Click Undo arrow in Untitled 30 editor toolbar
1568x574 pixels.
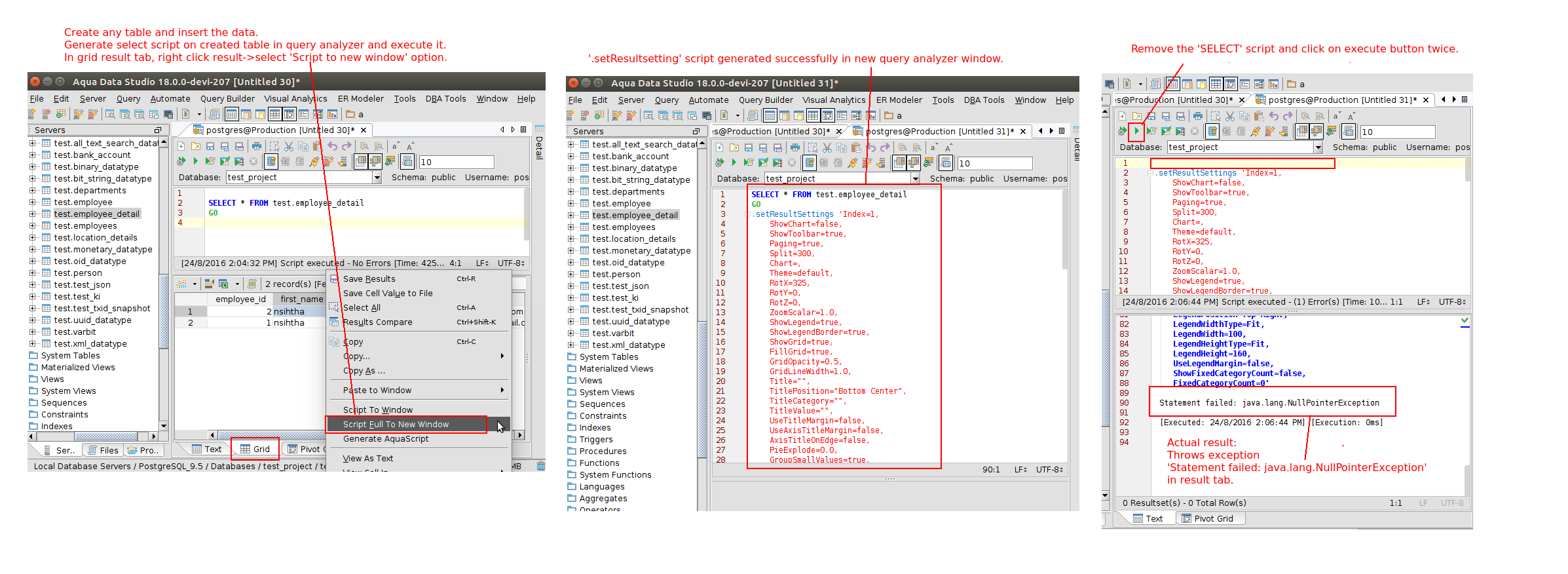coord(332,146)
